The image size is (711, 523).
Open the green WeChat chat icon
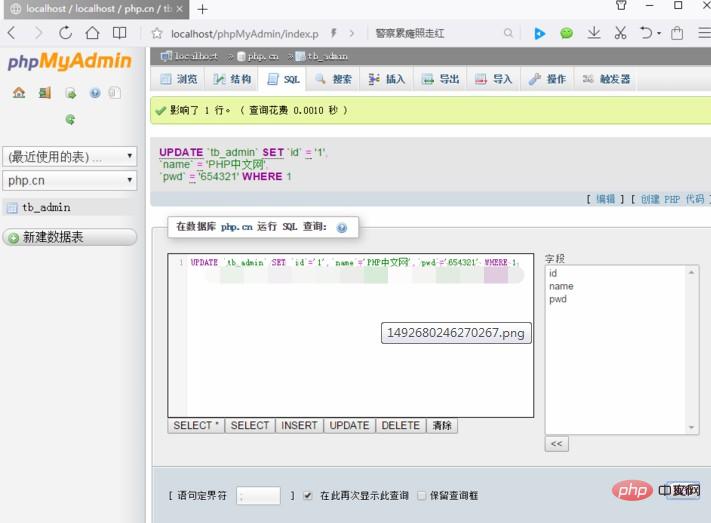(x=566, y=33)
